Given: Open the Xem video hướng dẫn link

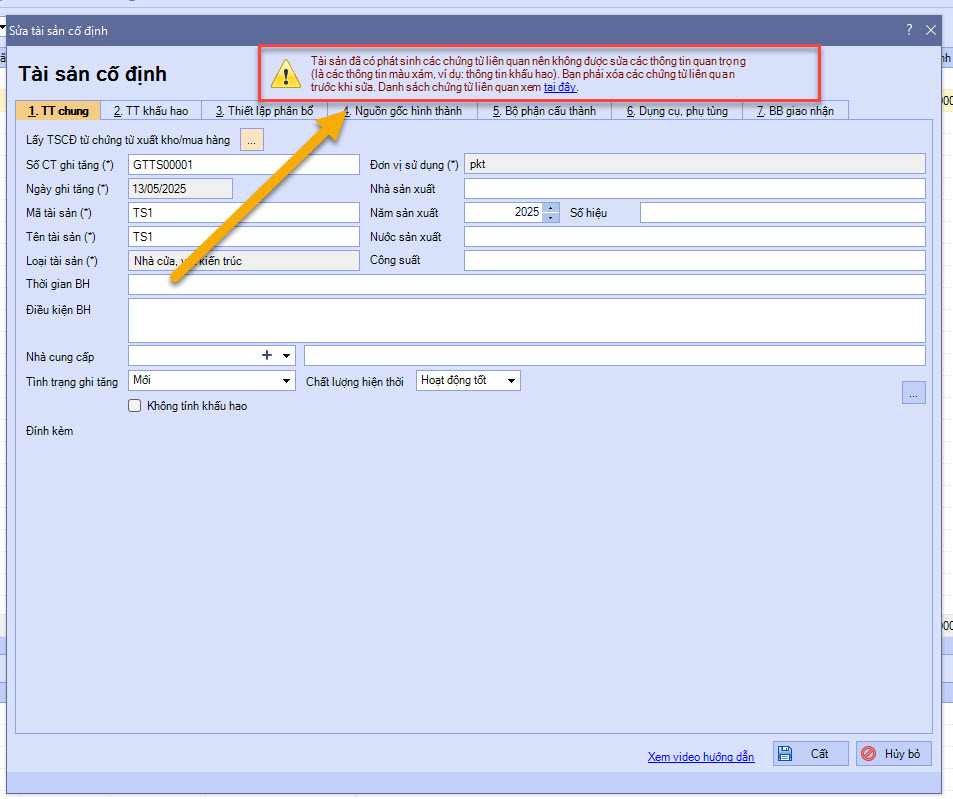Looking at the screenshot, I should (x=700, y=757).
